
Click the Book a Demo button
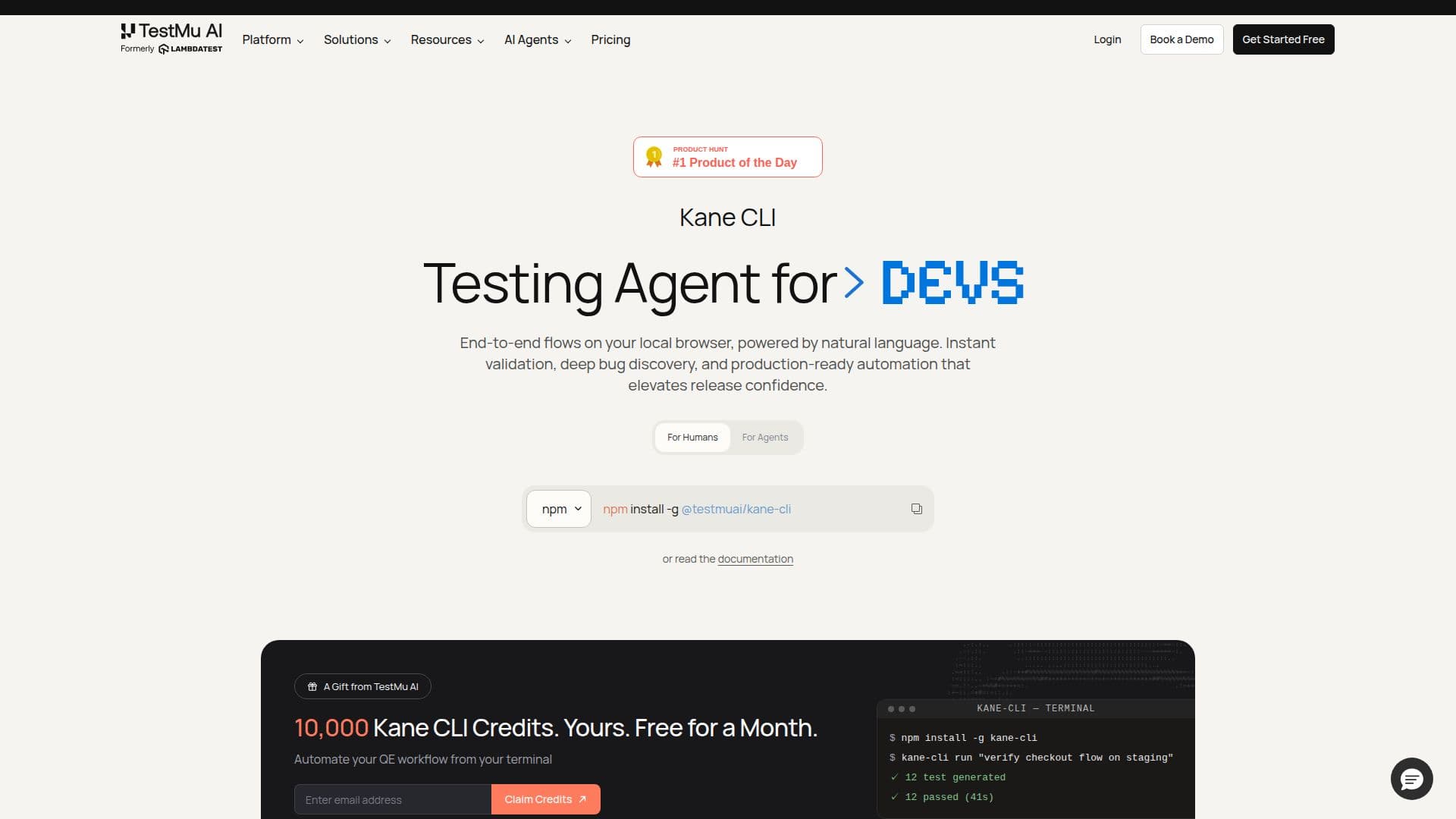(x=1181, y=39)
